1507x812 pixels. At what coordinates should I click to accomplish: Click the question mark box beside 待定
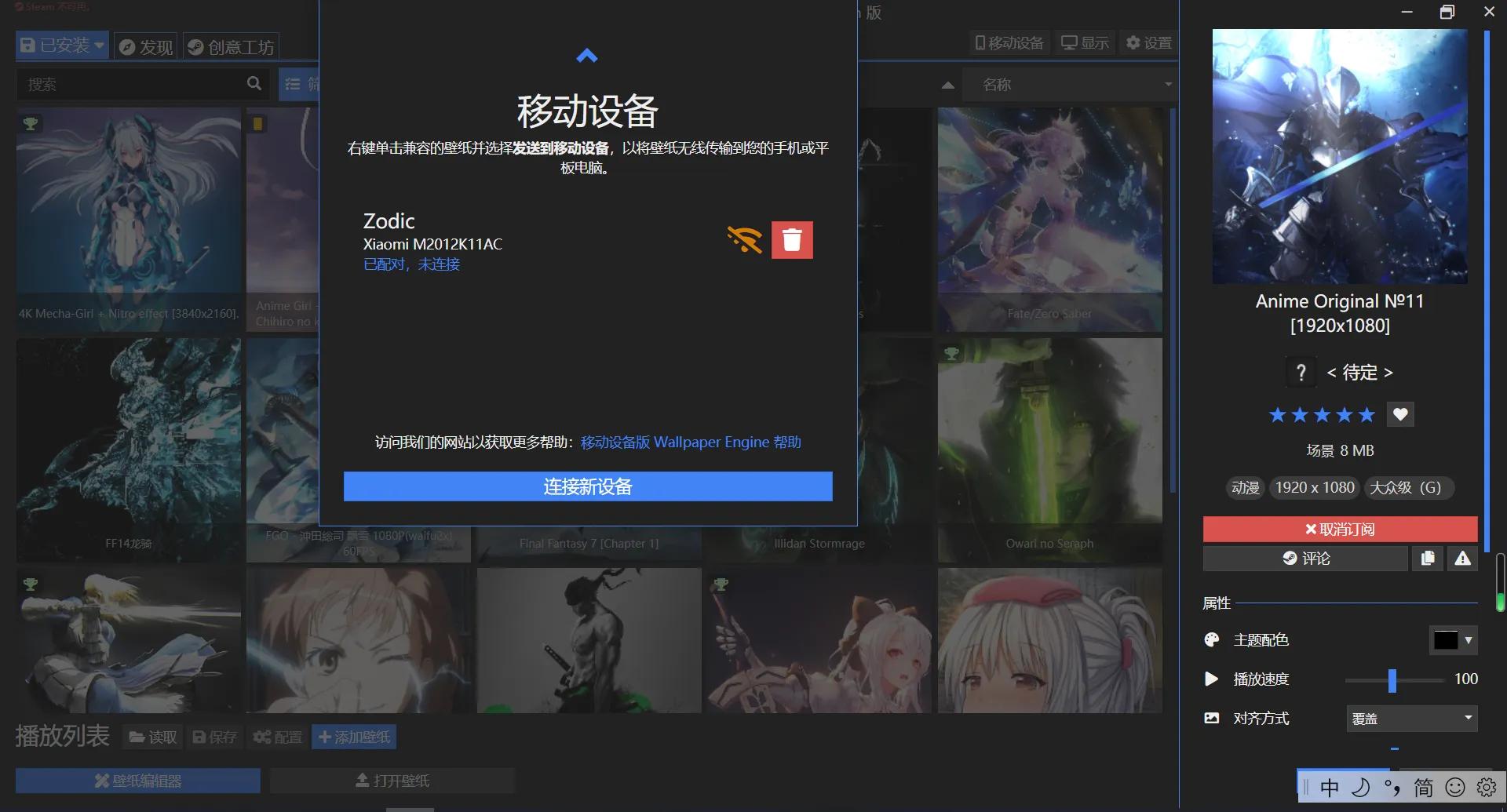[x=1301, y=372]
